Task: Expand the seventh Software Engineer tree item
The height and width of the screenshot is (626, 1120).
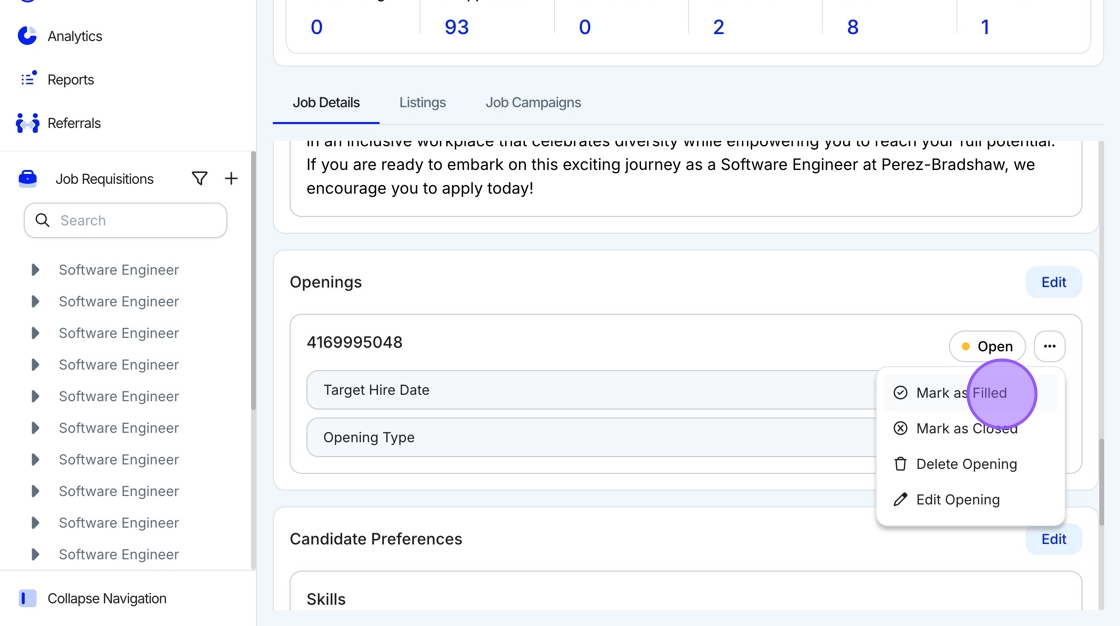Action: [x=35, y=459]
